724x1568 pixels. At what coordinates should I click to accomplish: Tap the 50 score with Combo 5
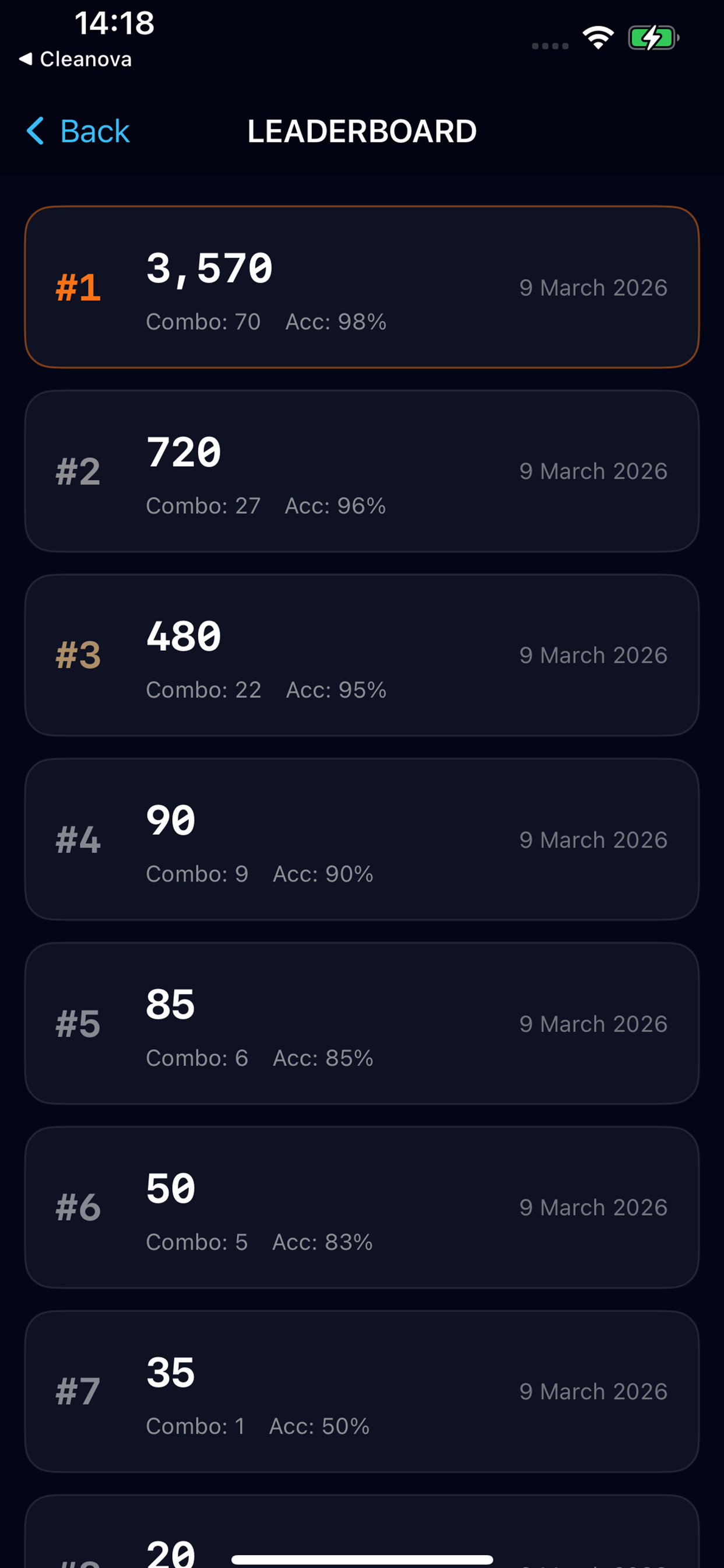[x=361, y=1207]
